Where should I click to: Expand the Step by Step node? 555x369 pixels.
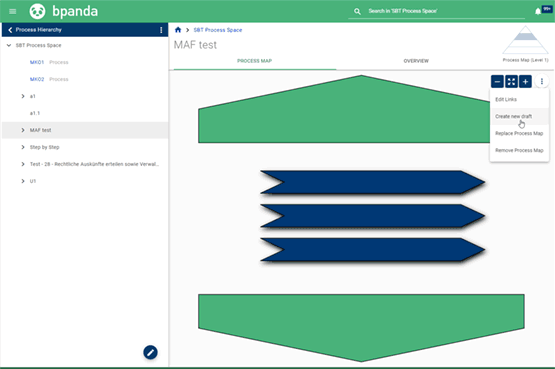tap(23, 147)
